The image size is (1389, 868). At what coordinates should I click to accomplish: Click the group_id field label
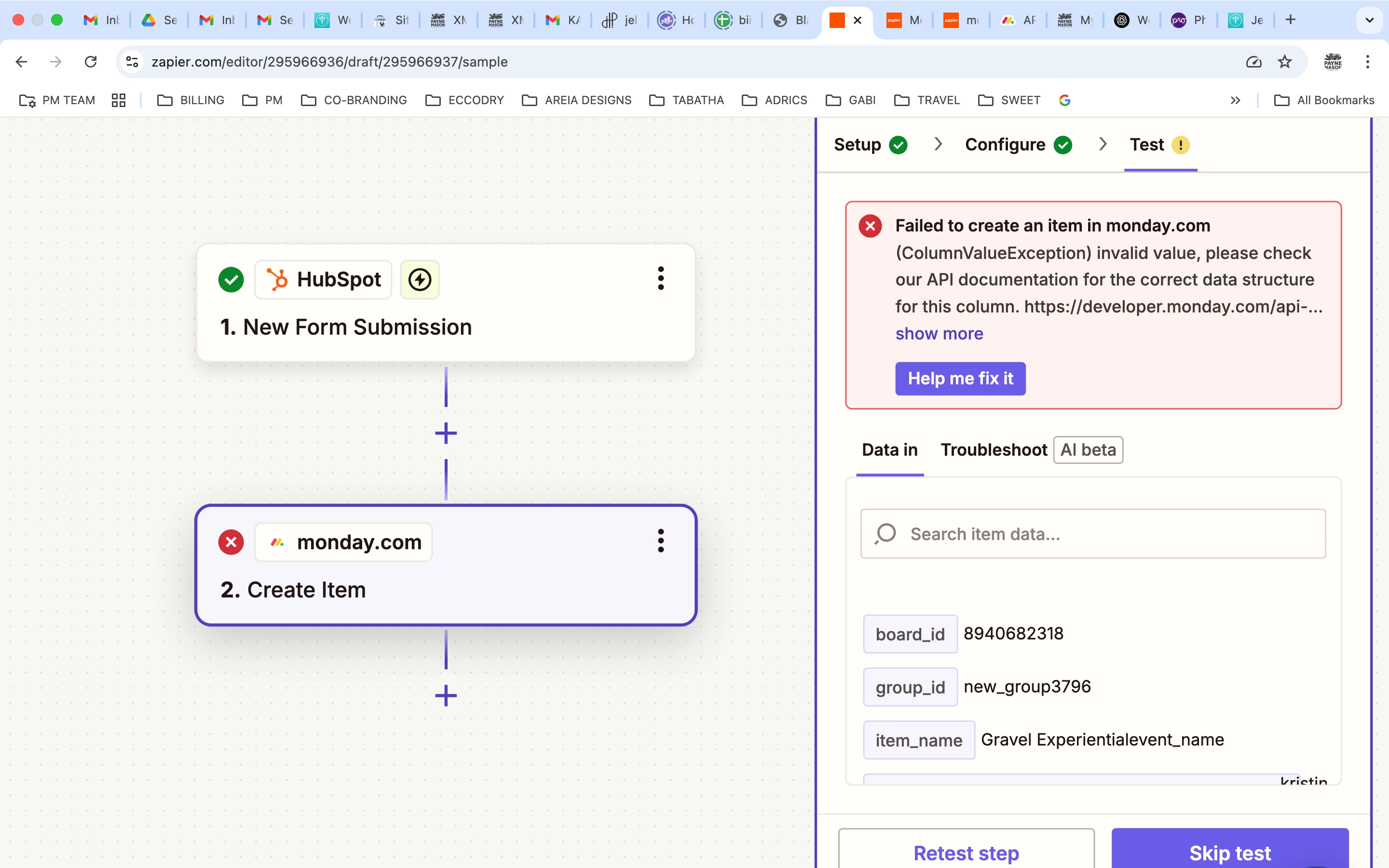pos(910,687)
